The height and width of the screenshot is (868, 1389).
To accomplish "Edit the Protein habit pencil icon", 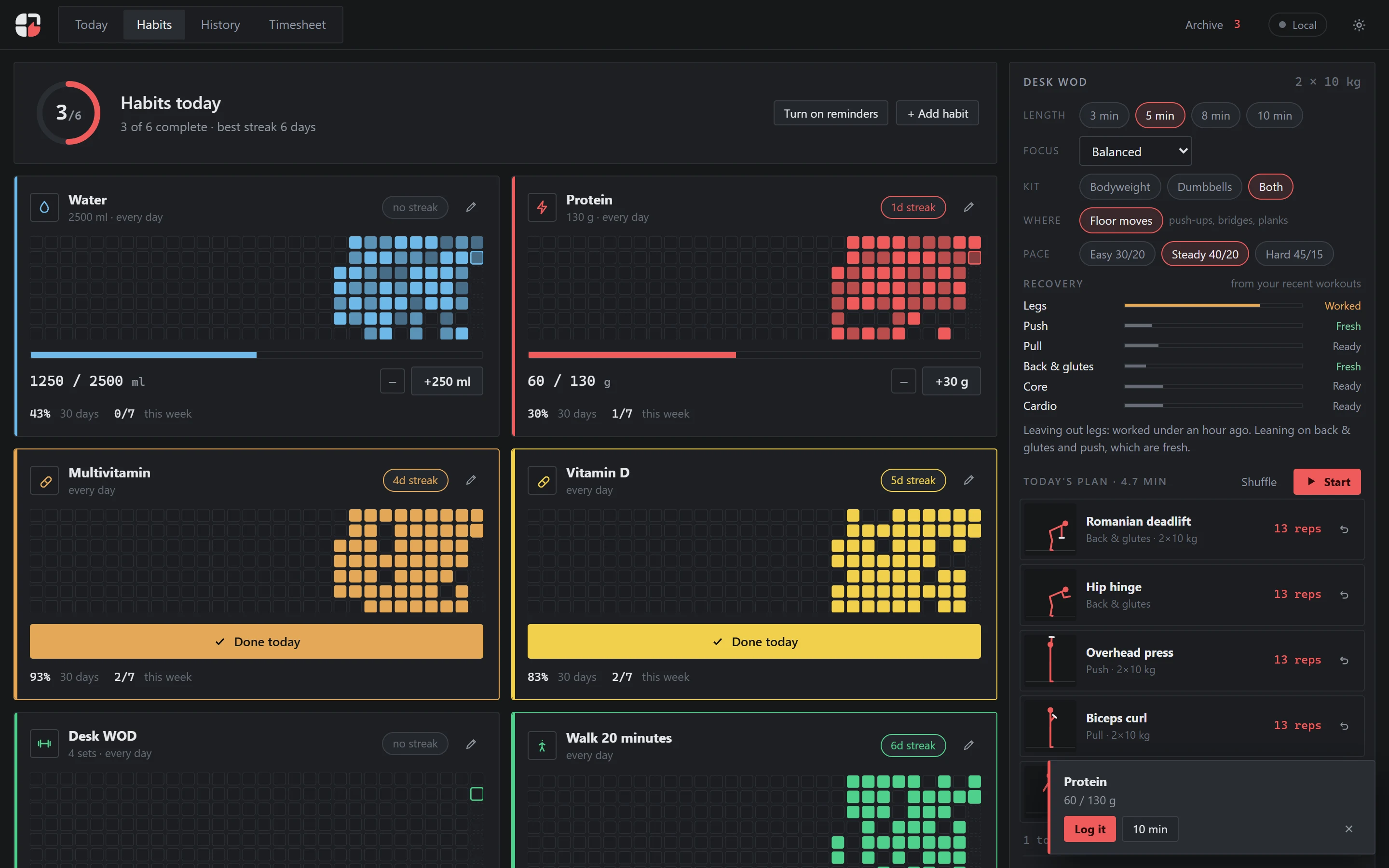I will [x=968, y=207].
